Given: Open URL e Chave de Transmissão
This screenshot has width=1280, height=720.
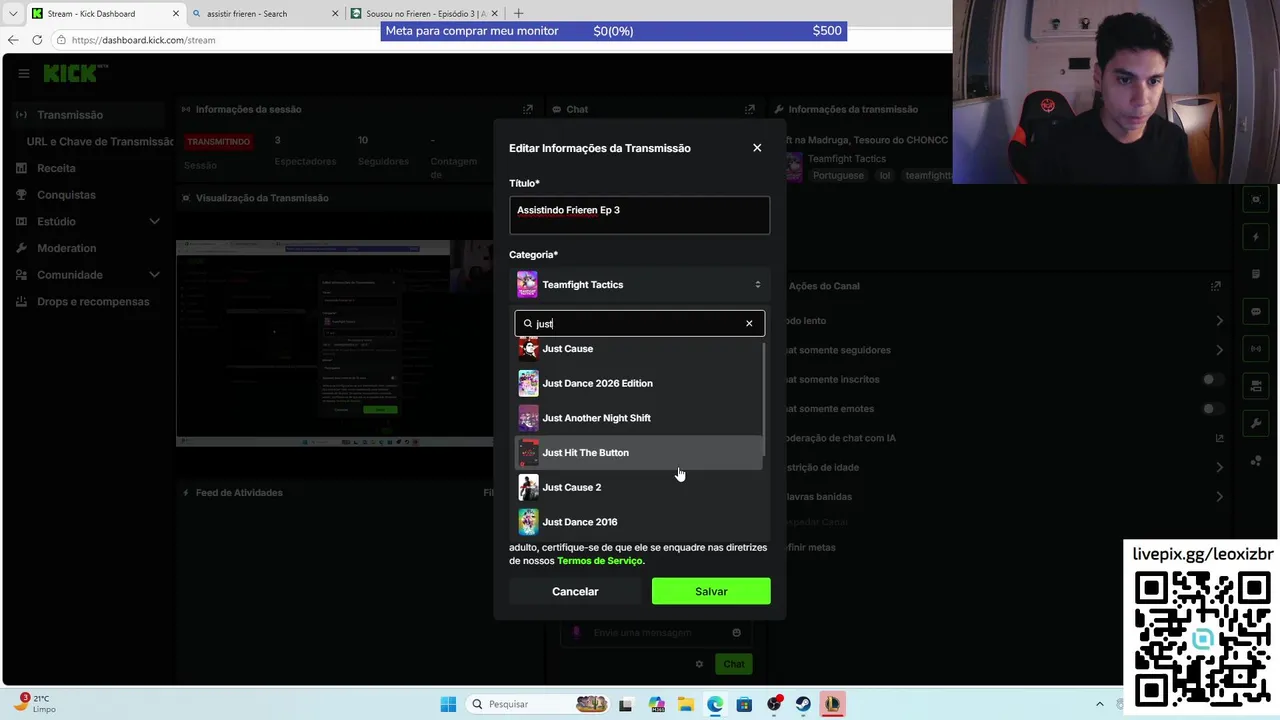Looking at the screenshot, I should (x=100, y=142).
